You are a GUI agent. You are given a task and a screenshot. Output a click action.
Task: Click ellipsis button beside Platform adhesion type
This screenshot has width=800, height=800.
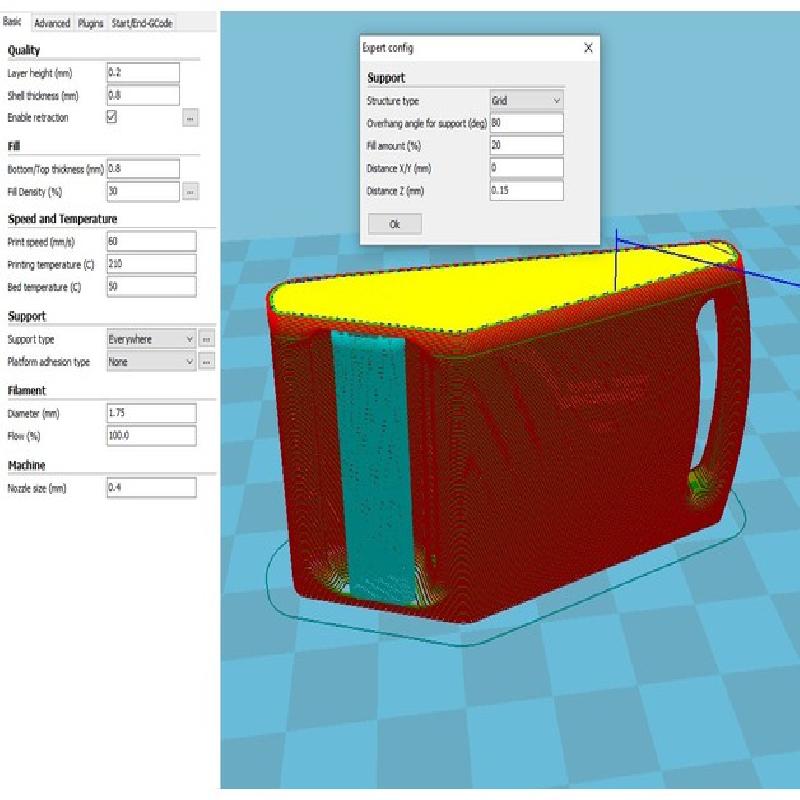coord(207,362)
